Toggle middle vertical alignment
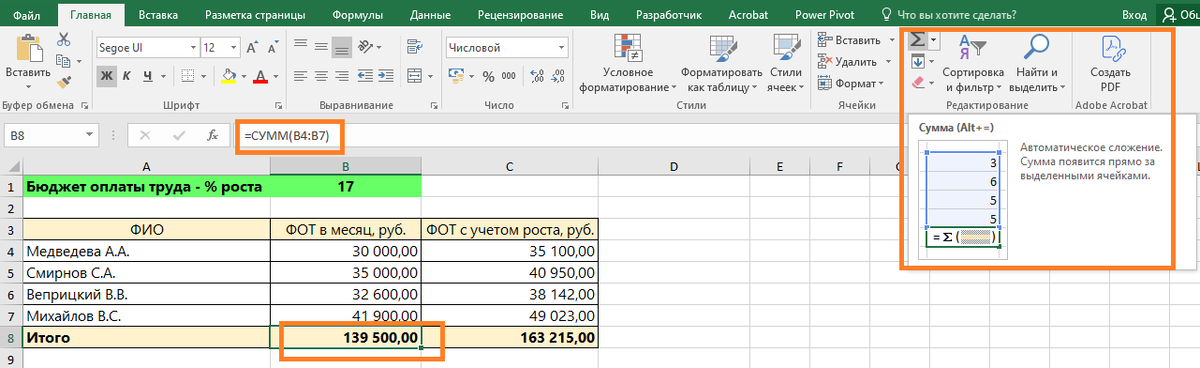 point(321,47)
